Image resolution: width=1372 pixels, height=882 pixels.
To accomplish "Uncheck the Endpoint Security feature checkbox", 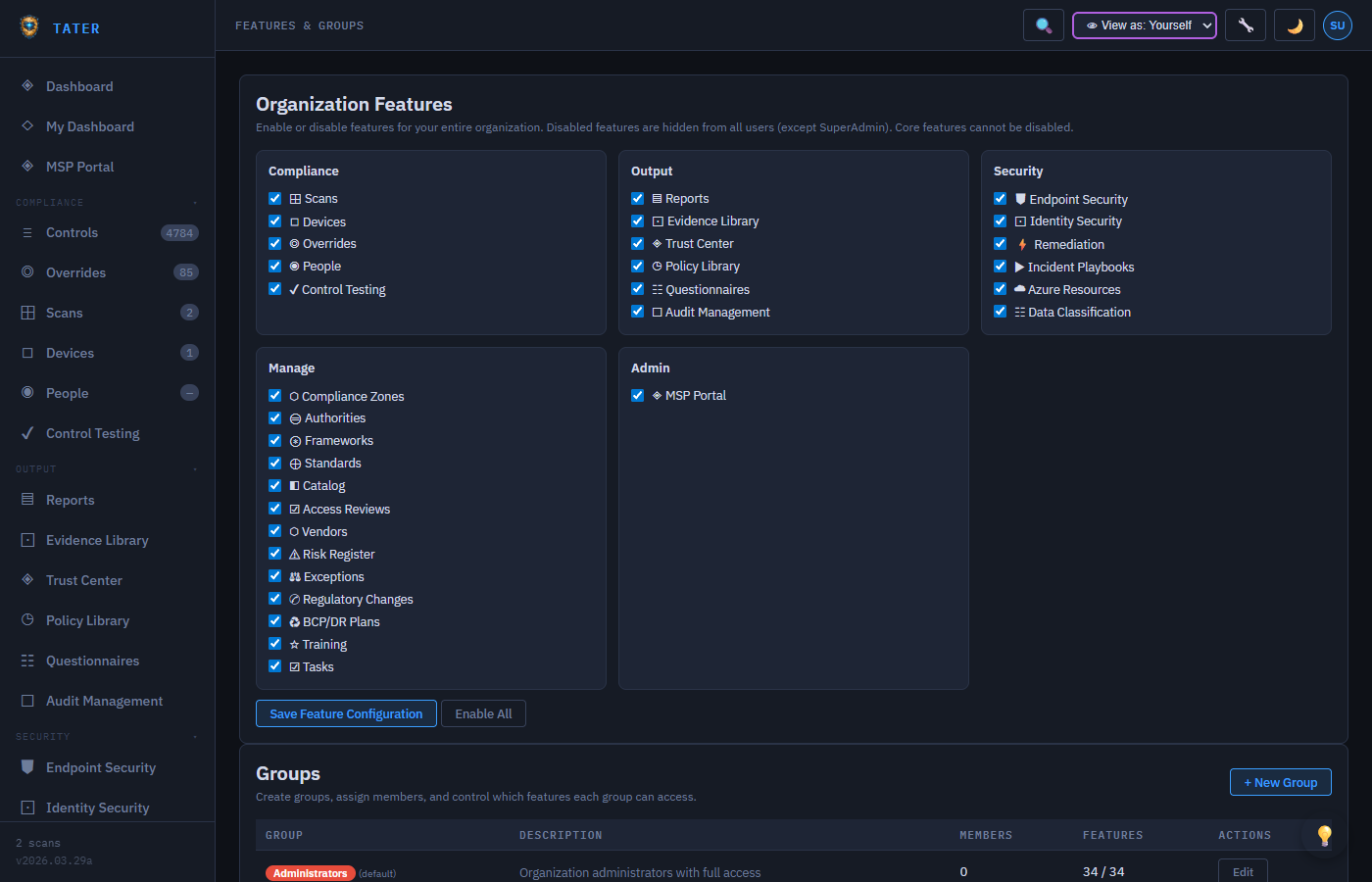I will click(x=1001, y=198).
